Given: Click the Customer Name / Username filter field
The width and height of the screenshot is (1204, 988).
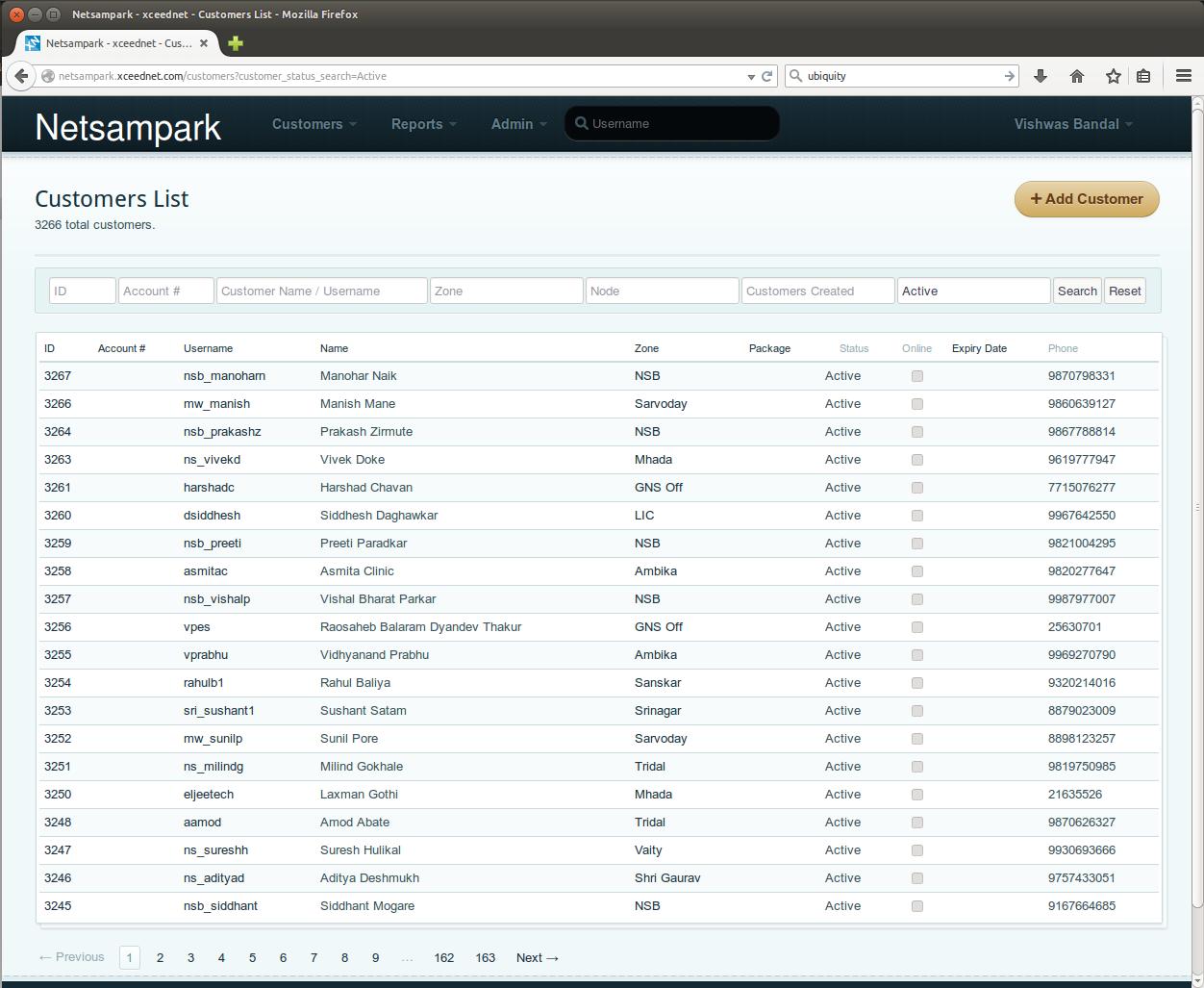Looking at the screenshot, I should coord(321,291).
